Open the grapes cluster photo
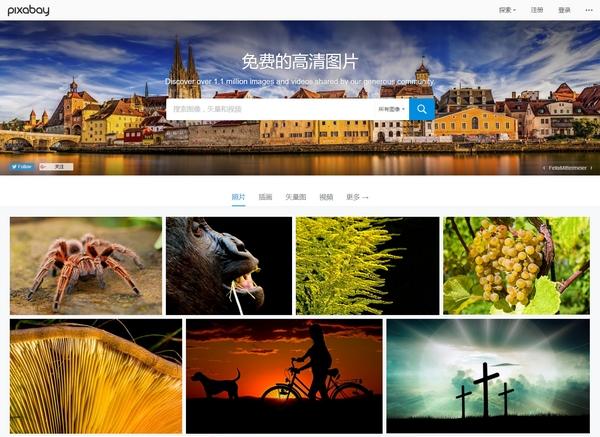 click(517, 266)
